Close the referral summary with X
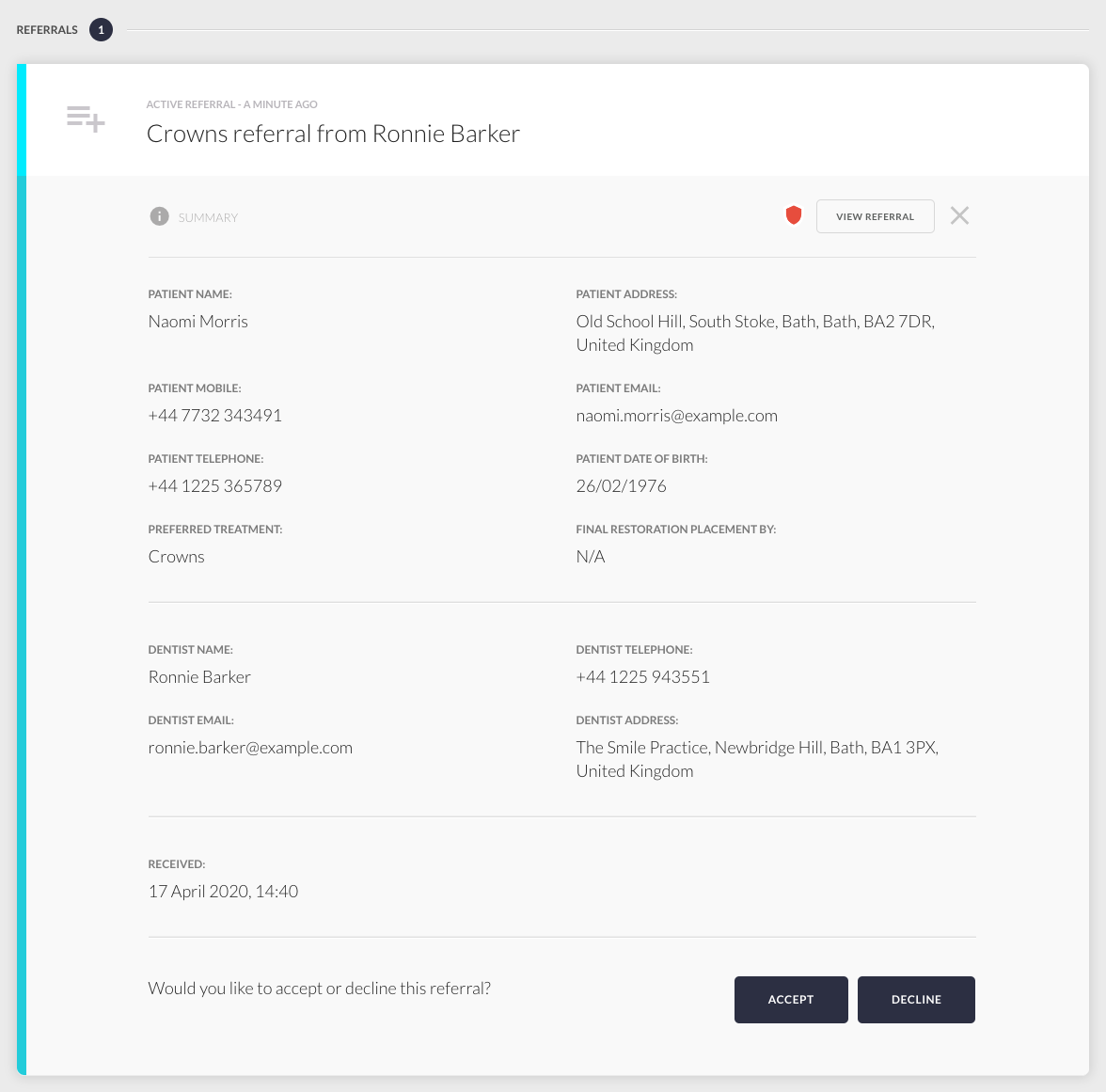 pyautogui.click(x=959, y=215)
